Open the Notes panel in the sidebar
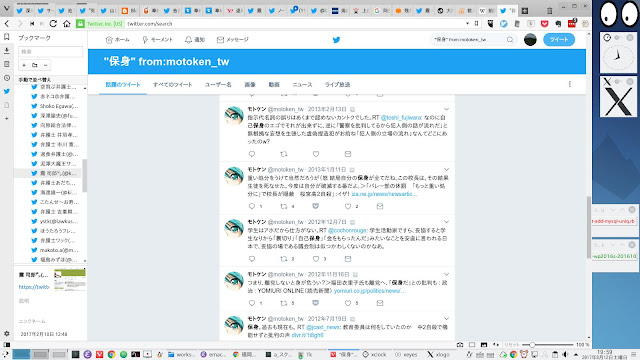This screenshot has width=640, height=360. click(7, 64)
